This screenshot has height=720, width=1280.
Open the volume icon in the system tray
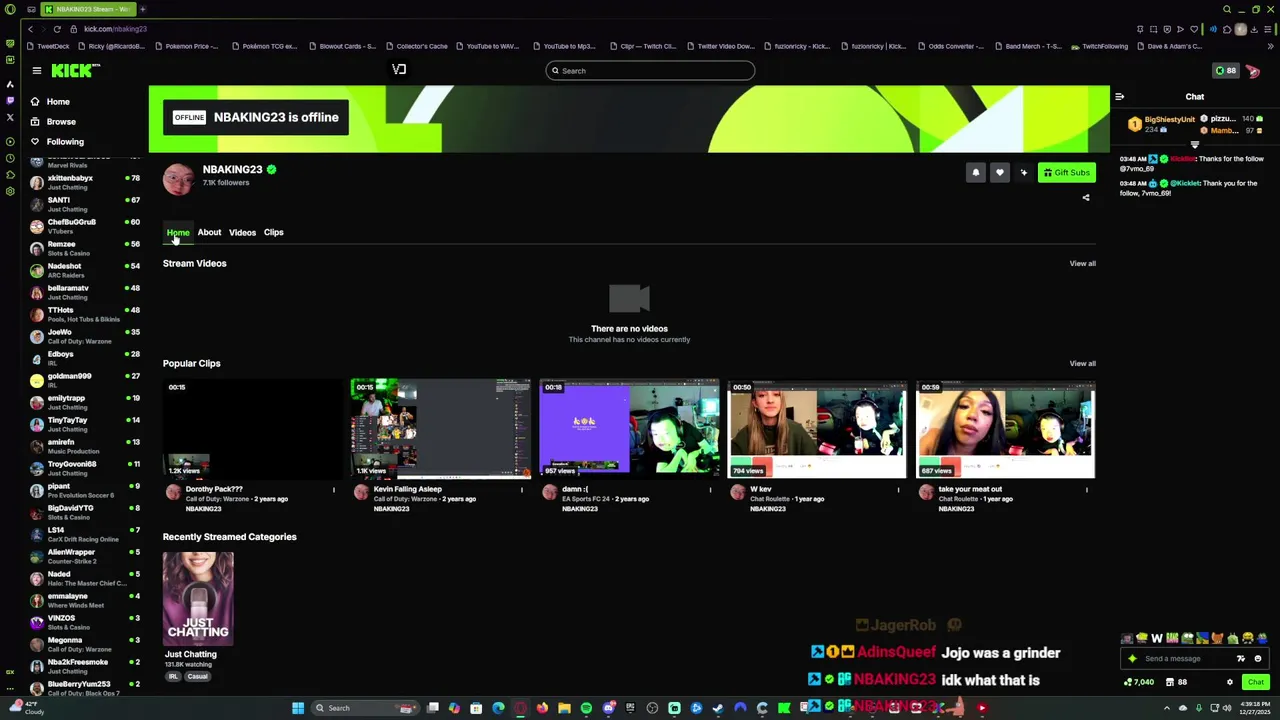click(x=1228, y=708)
